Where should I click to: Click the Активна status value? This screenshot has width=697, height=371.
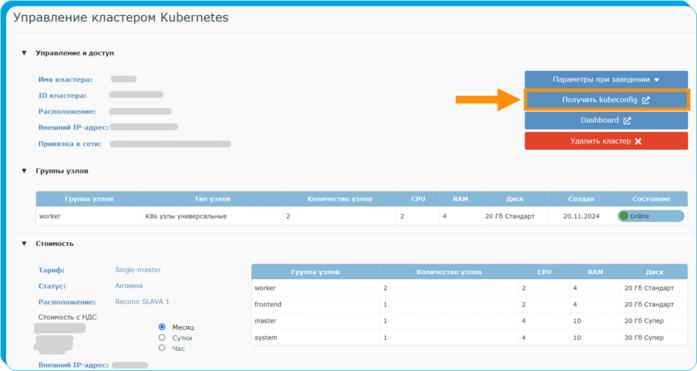point(128,286)
